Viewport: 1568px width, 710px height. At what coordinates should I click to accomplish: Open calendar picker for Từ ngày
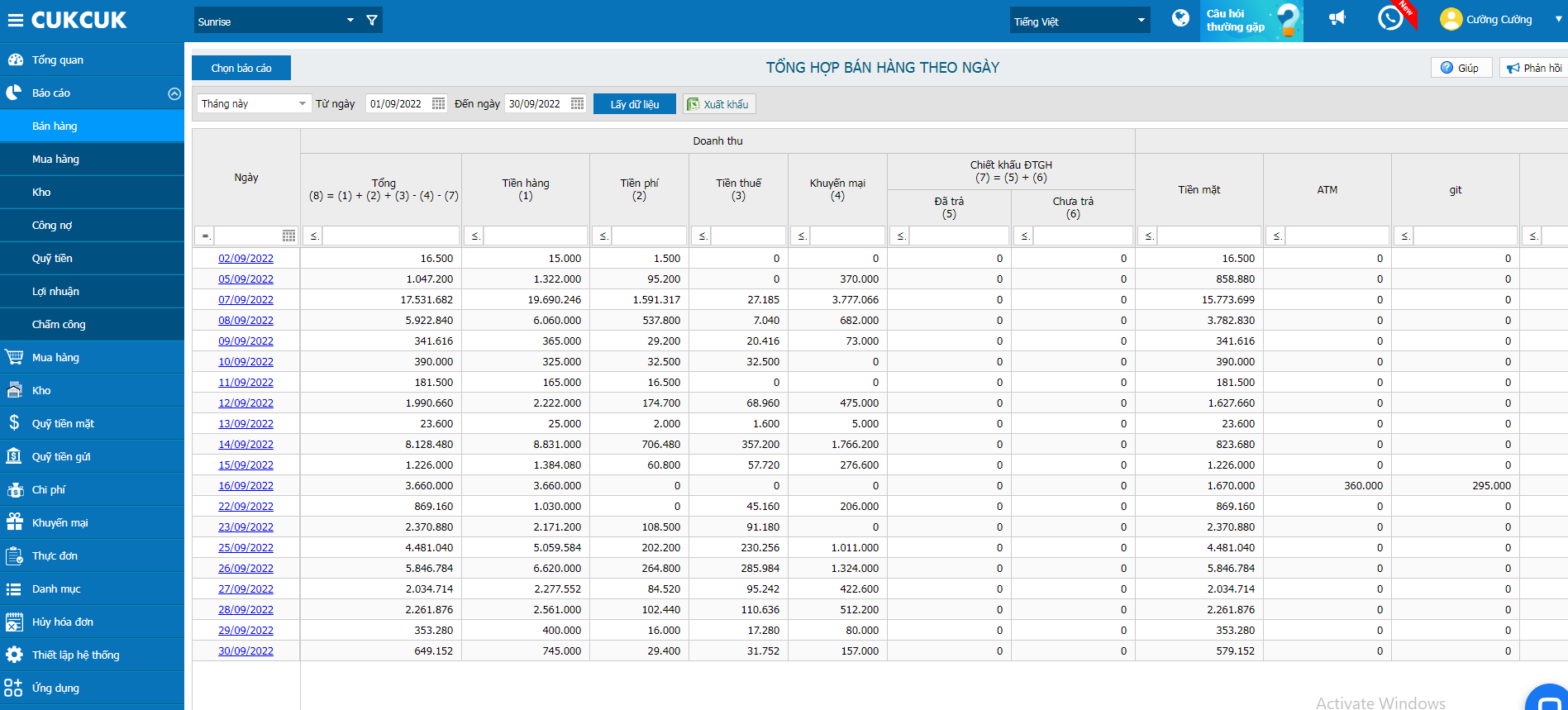tap(438, 103)
